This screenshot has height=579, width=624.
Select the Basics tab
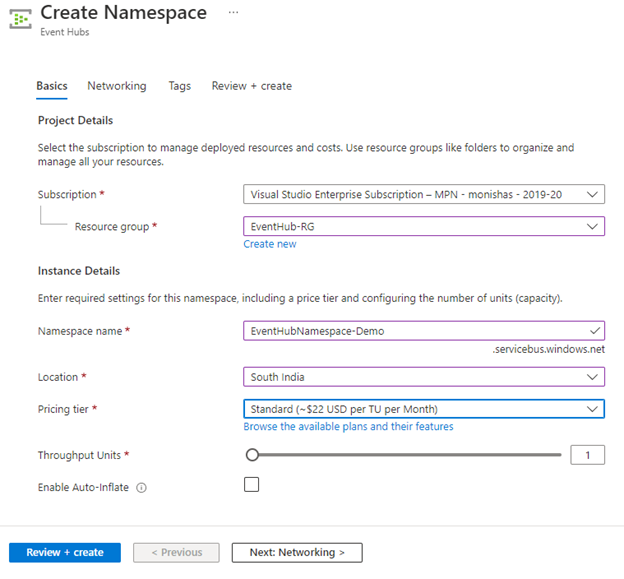tap(52, 86)
